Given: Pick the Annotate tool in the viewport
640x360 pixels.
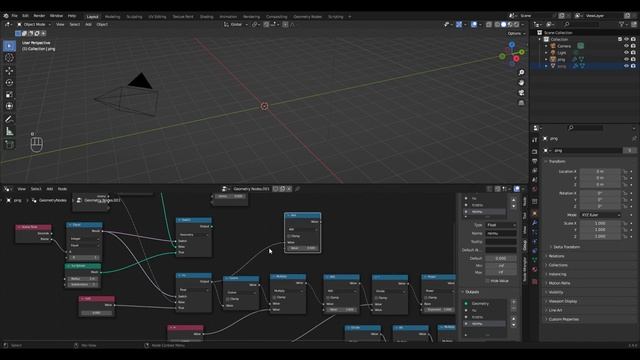Looking at the screenshot, I should (x=9, y=119).
